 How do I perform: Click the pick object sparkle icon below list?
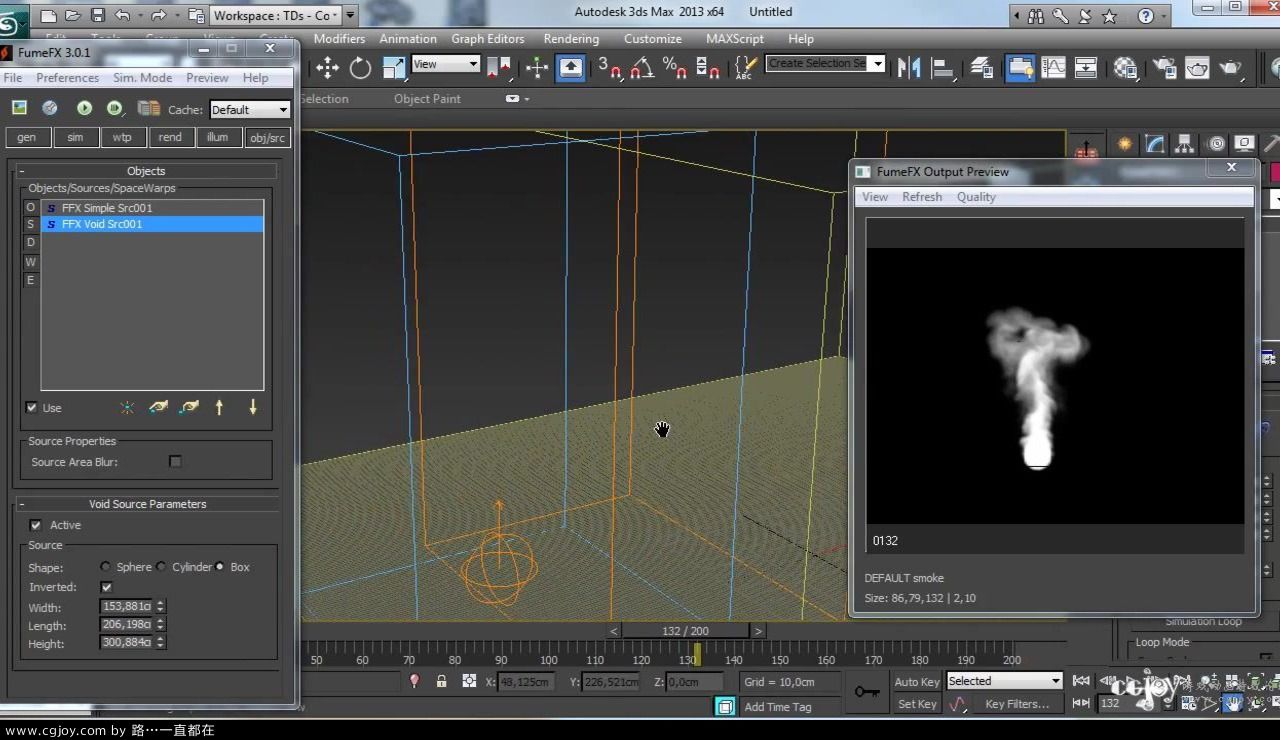(127, 407)
